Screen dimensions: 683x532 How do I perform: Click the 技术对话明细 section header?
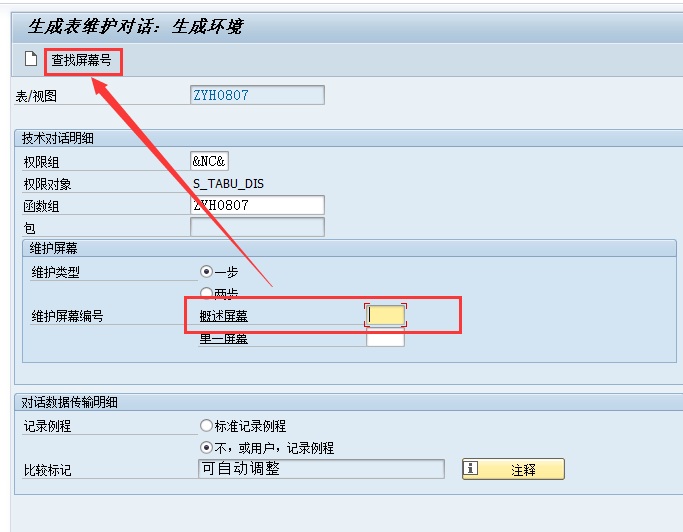(57, 139)
